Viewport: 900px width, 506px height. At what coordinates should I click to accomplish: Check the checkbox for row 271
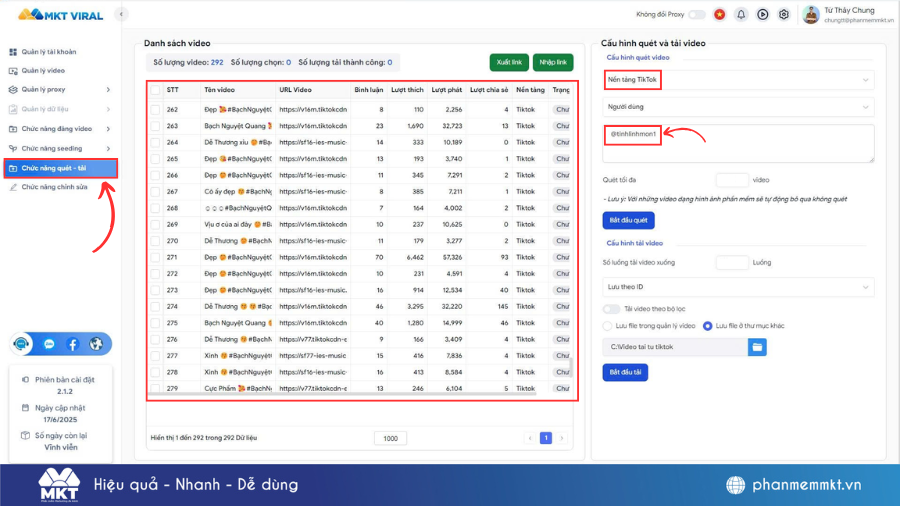coord(155,257)
